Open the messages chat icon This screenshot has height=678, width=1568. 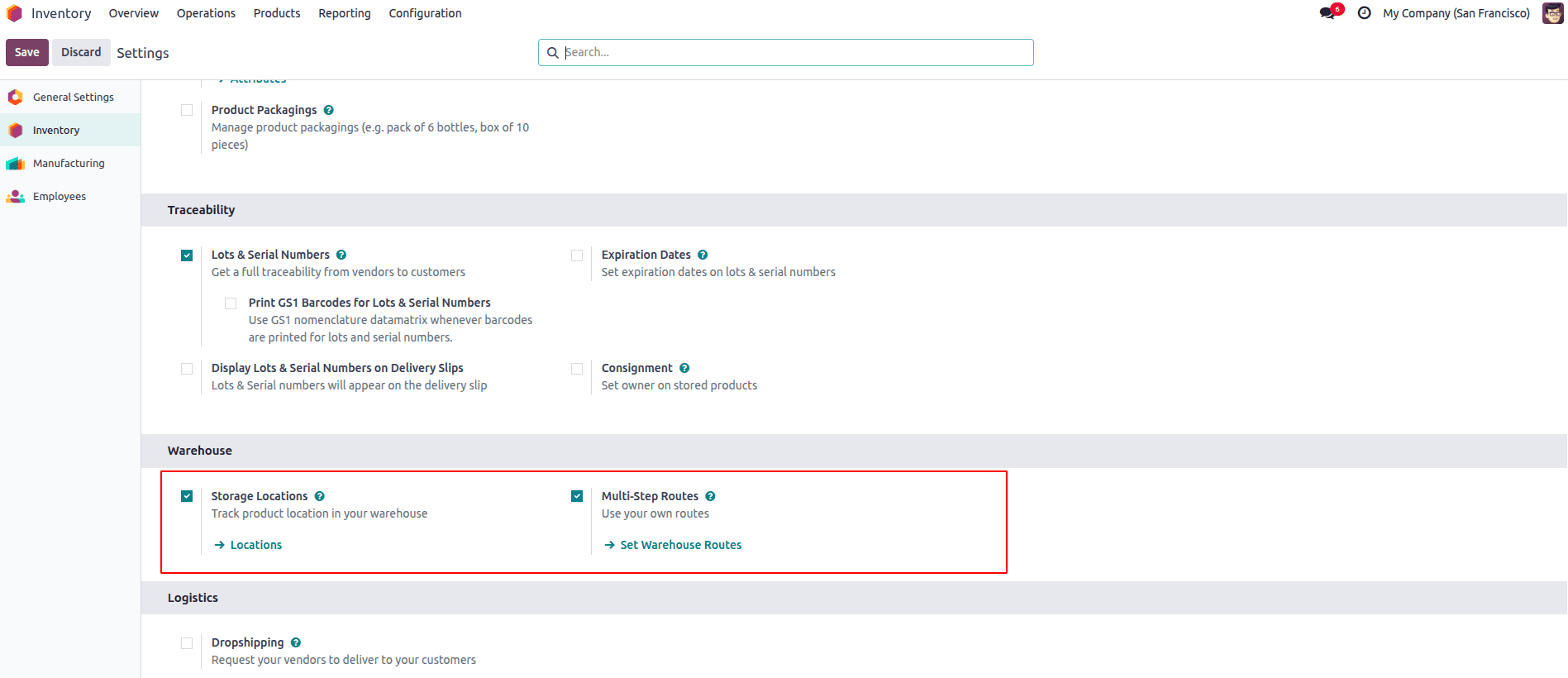tap(1327, 13)
